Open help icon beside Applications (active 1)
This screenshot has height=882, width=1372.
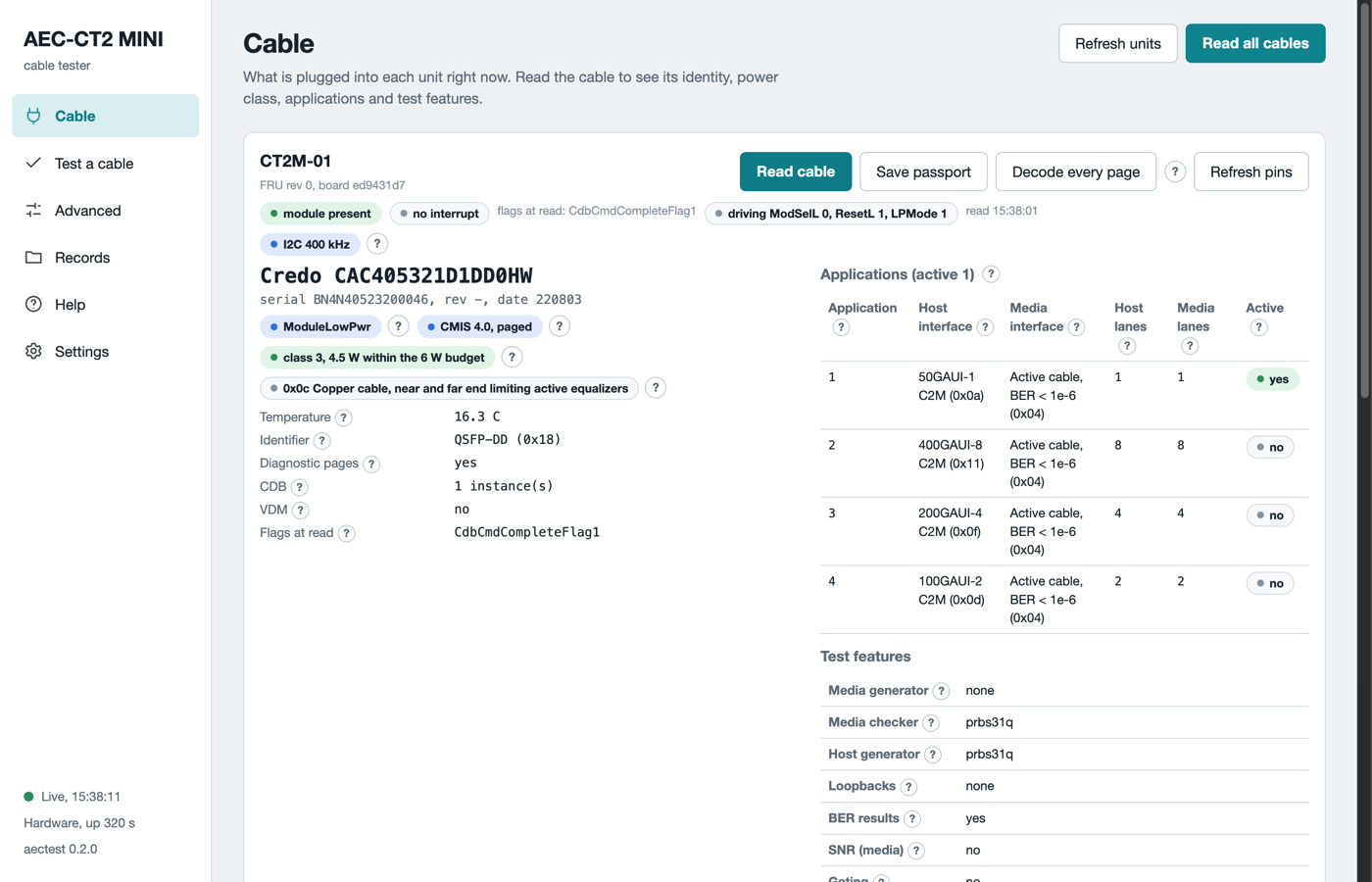coord(991,274)
